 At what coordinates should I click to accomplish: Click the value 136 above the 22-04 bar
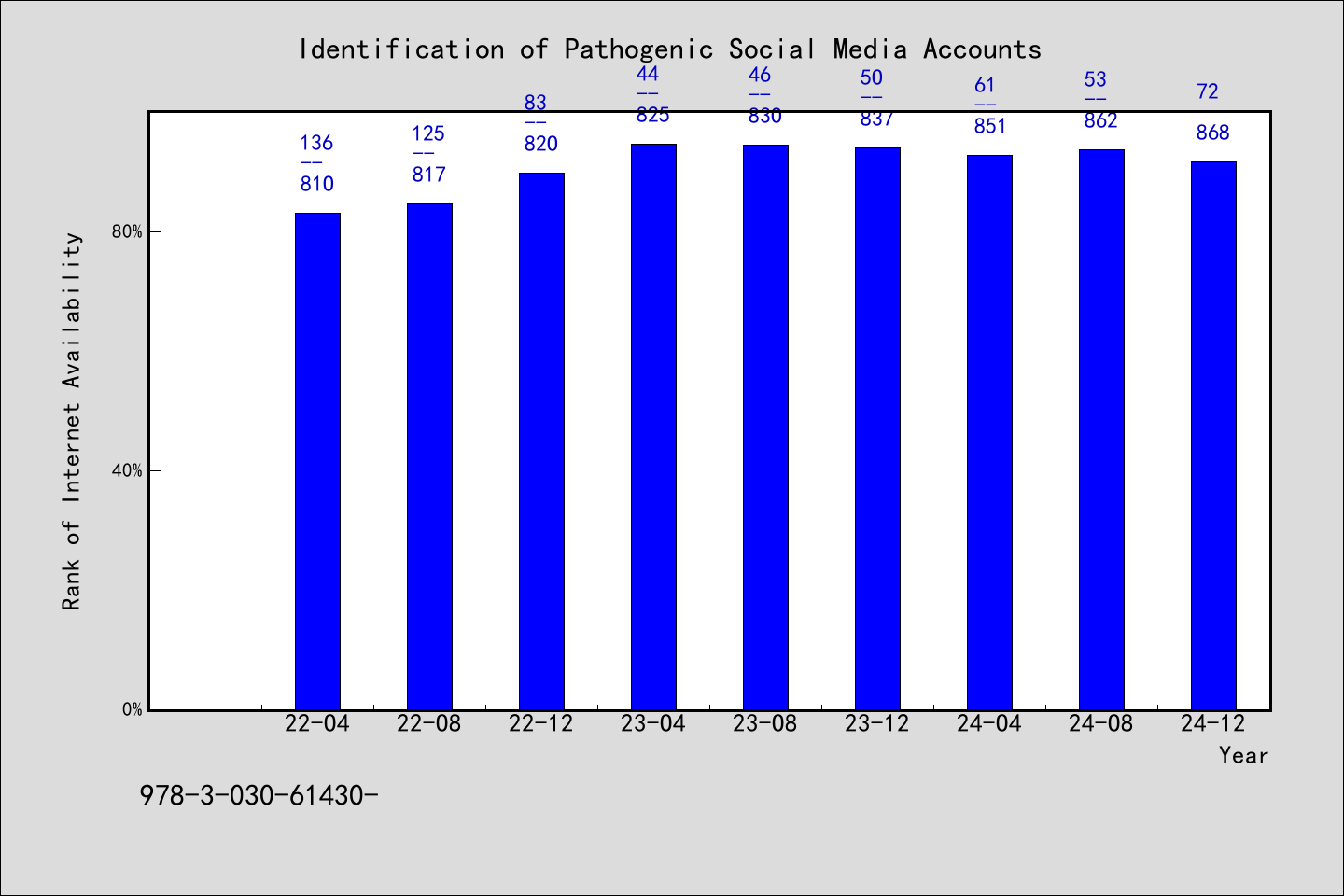(316, 143)
